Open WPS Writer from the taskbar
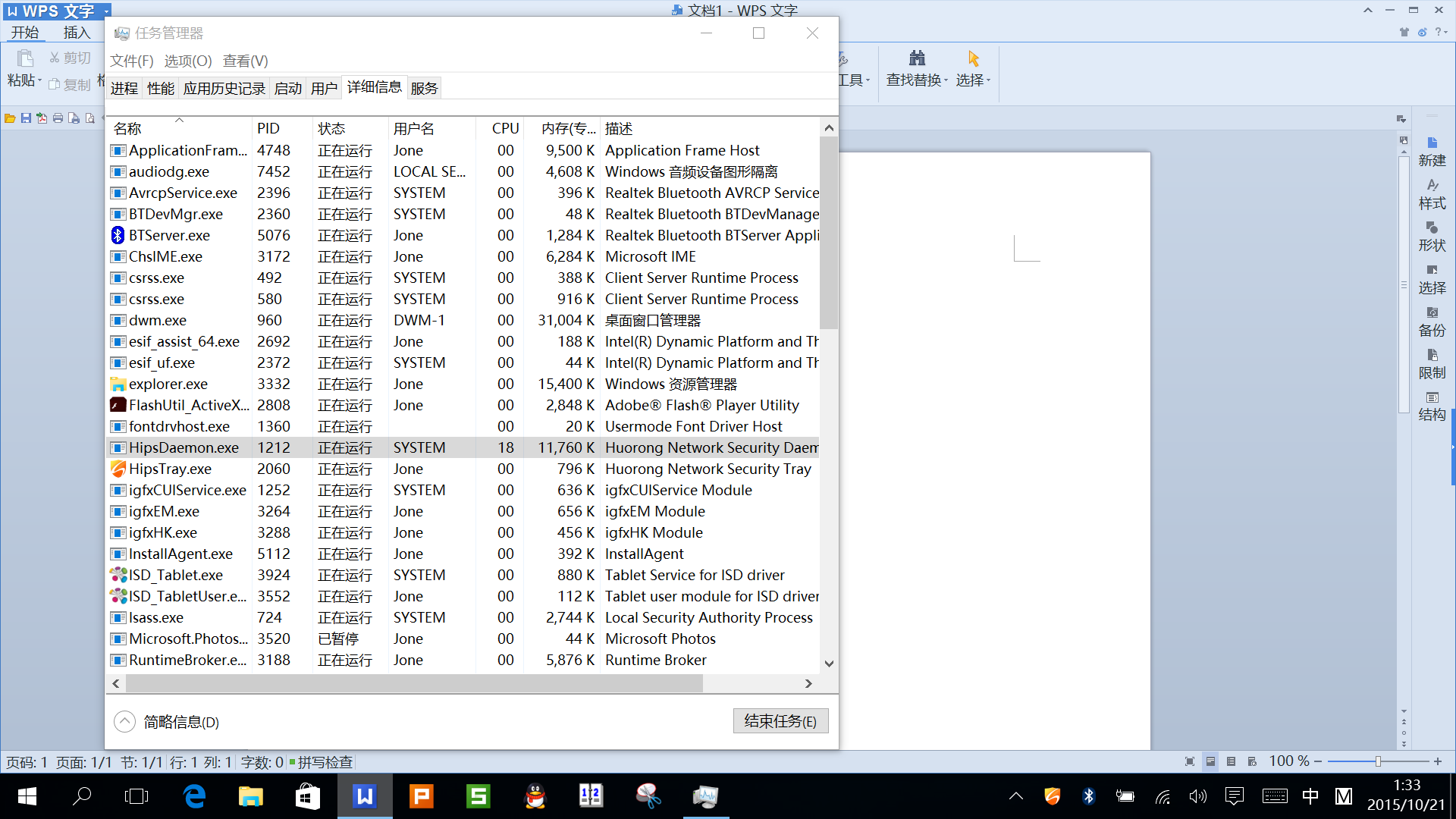1456x819 pixels. pyautogui.click(x=365, y=796)
